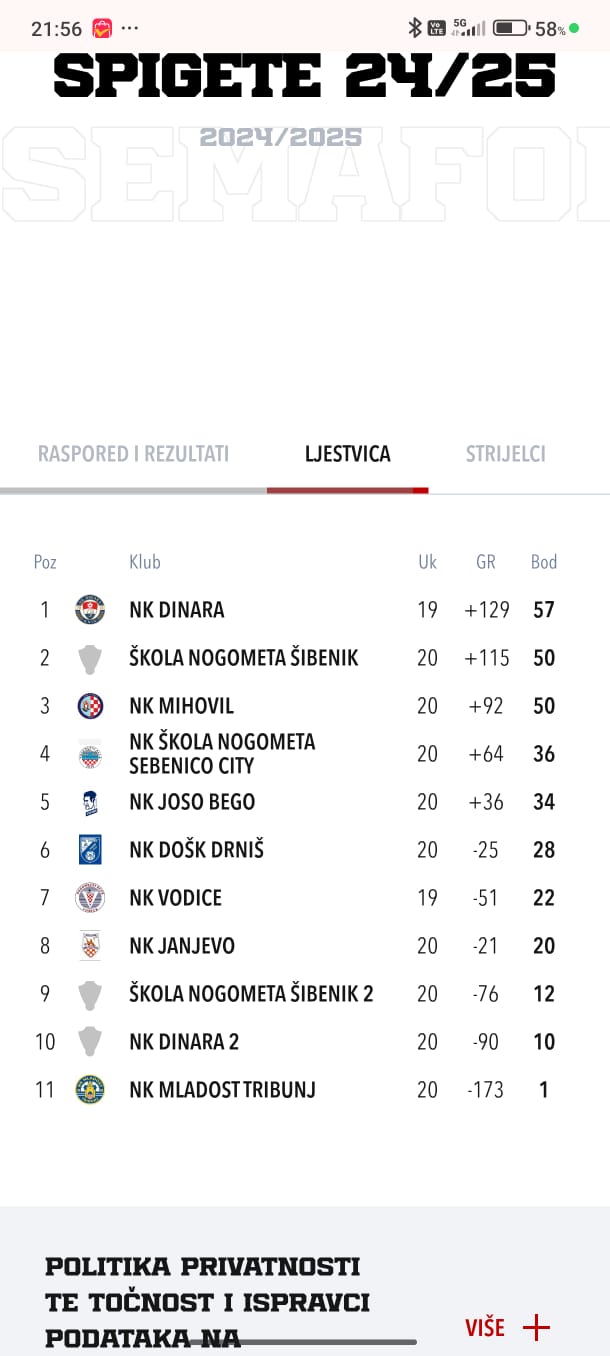Tap the battery indicator in status bar
The width and height of the screenshot is (610, 1356).
(x=510, y=28)
